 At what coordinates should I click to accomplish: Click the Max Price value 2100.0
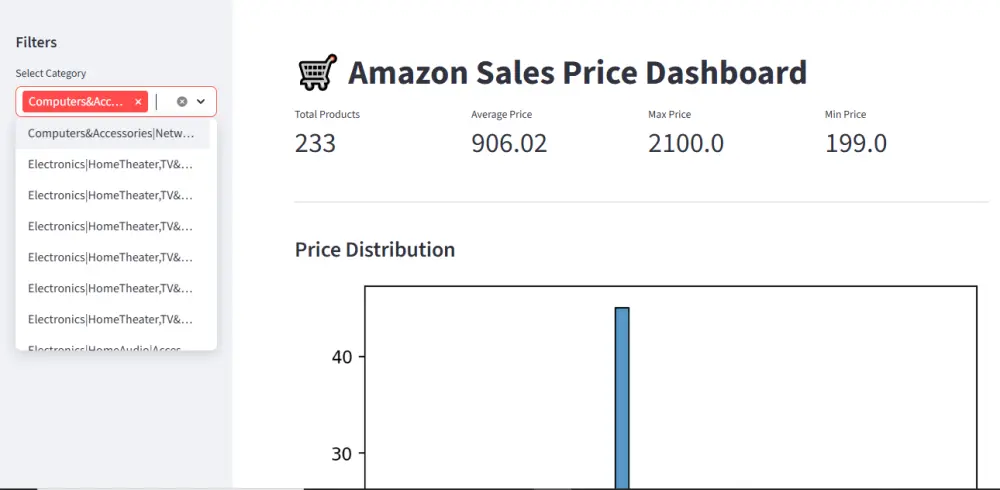pyautogui.click(x=685, y=143)
